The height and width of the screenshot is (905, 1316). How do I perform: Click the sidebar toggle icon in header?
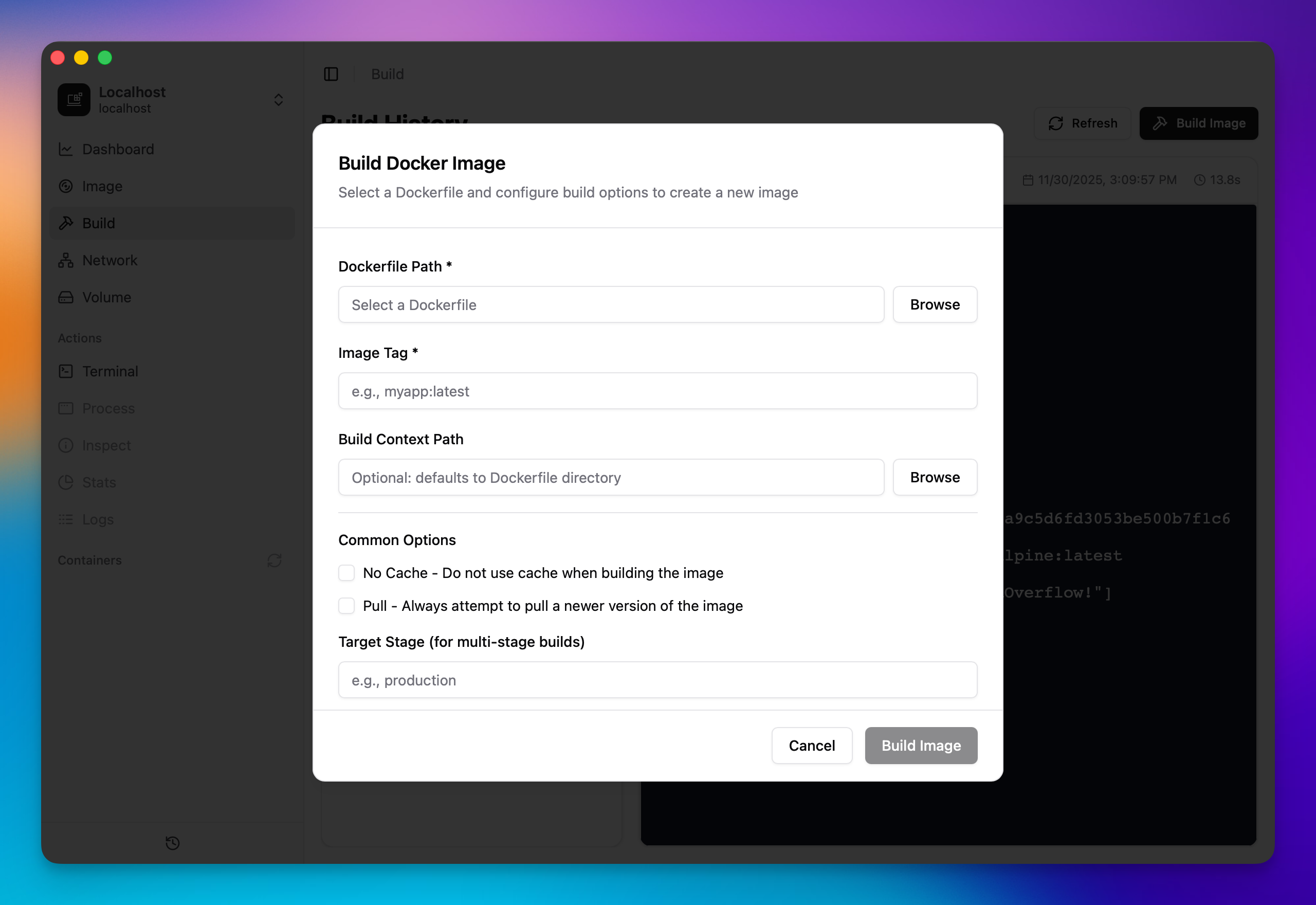click(331, 74)
